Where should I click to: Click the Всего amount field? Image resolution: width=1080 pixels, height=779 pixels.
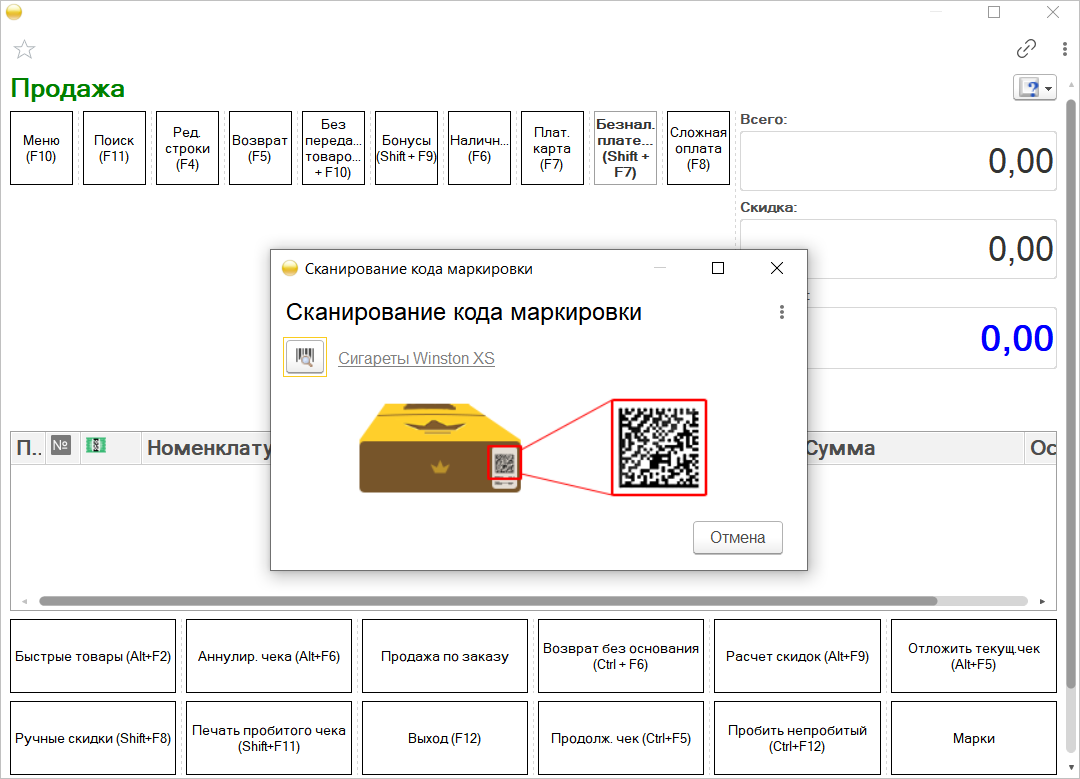(x=898, y=161)
